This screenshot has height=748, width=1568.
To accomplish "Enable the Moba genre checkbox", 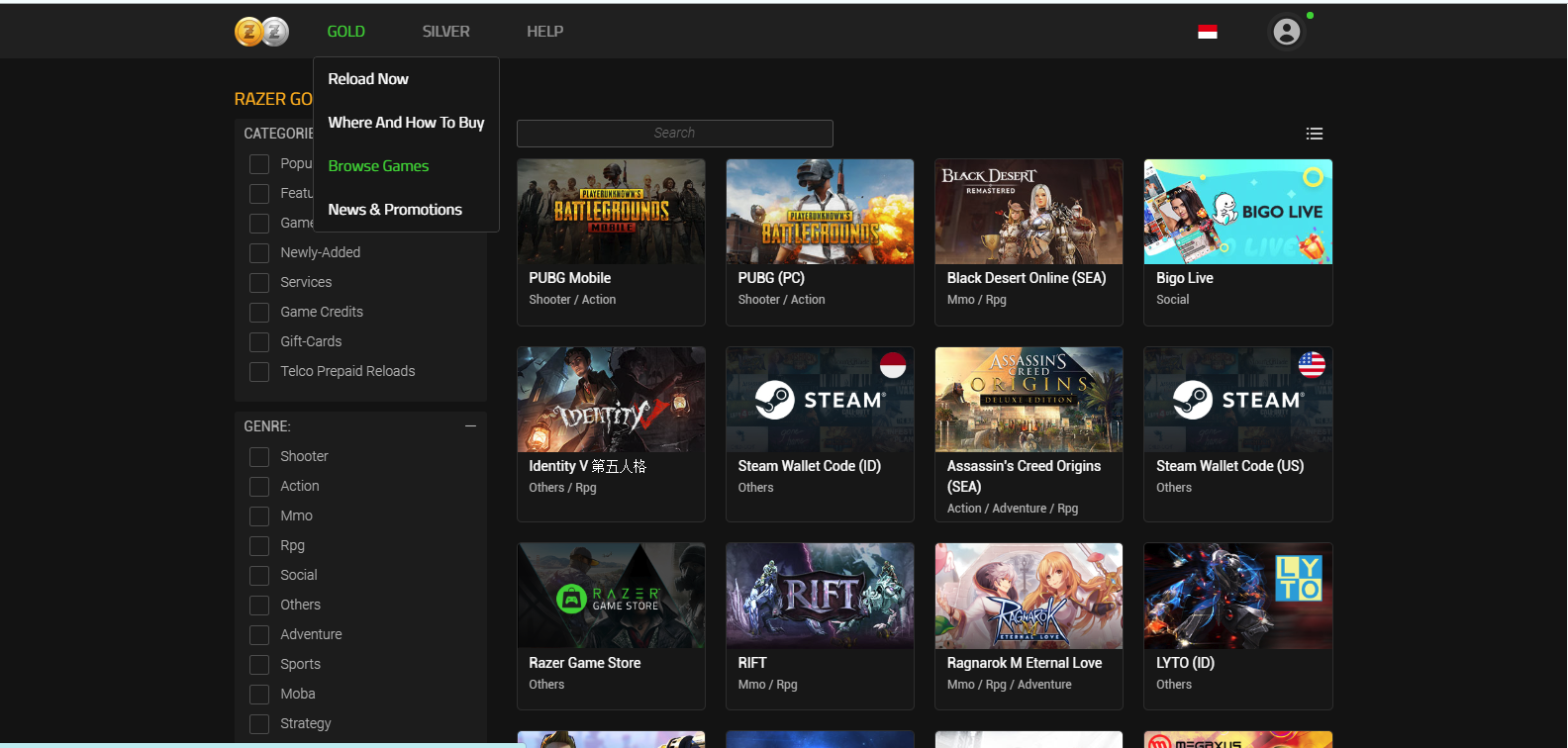I will (x=259, y=694).
